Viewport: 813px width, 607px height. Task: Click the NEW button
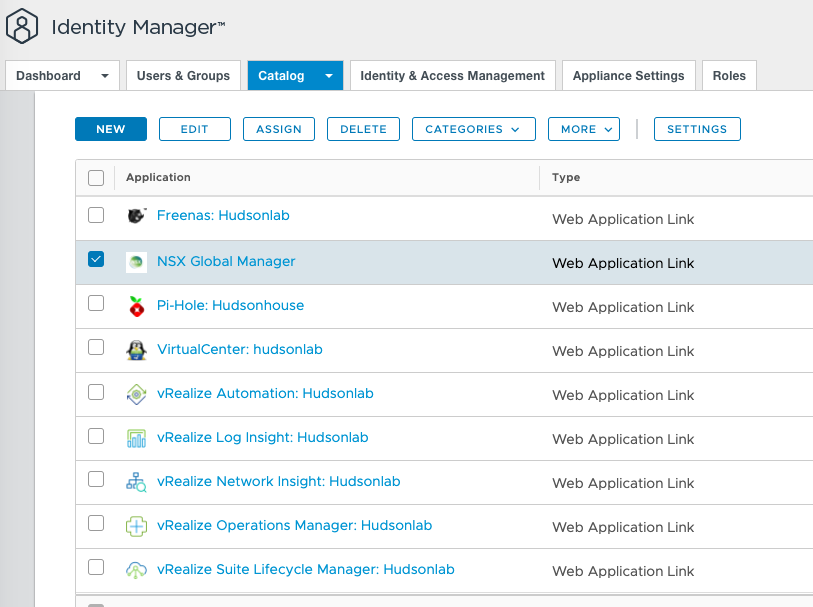(x=111, y=129)
